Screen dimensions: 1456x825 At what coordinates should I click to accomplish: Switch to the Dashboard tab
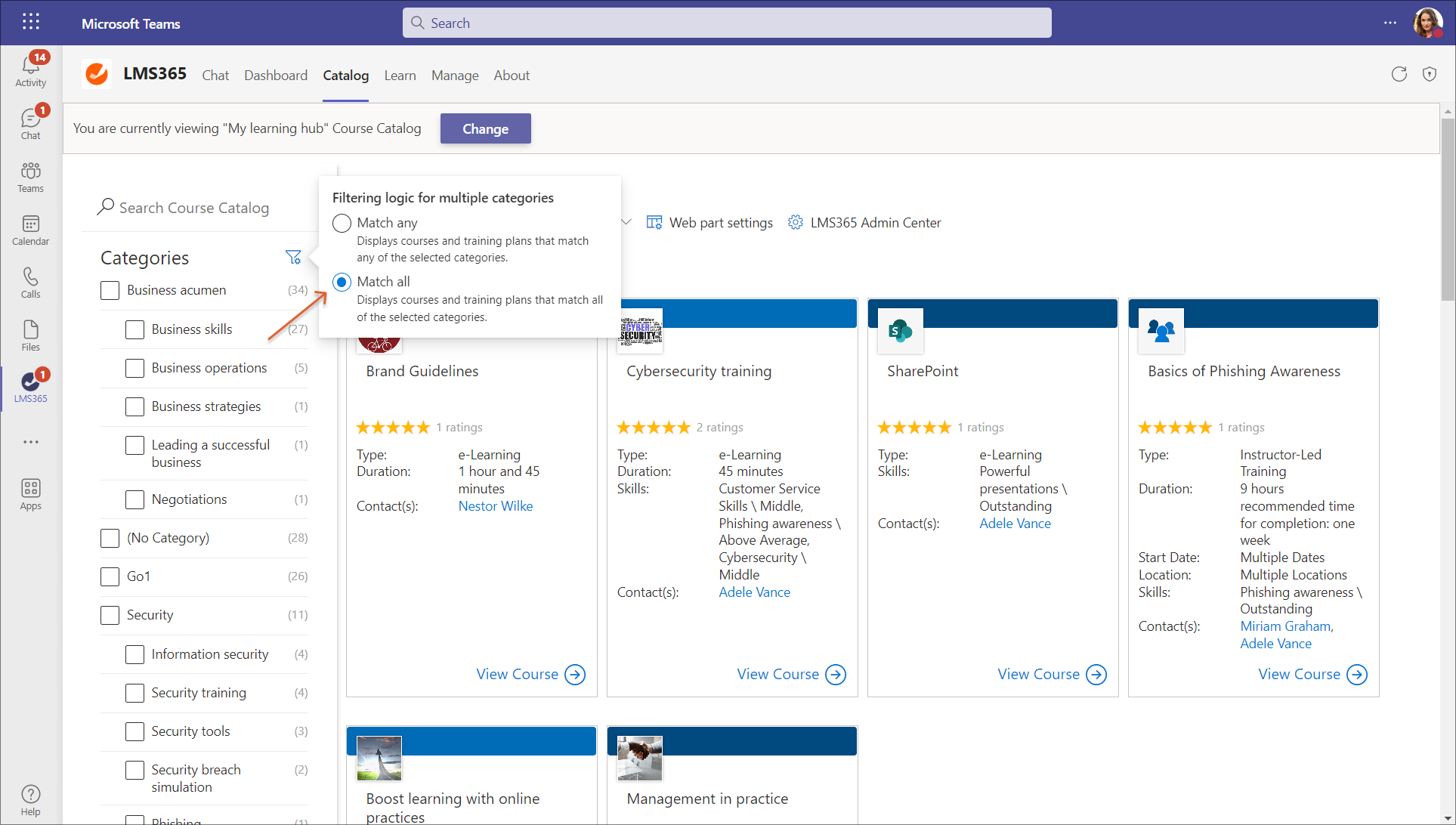(x=276, y=75)
